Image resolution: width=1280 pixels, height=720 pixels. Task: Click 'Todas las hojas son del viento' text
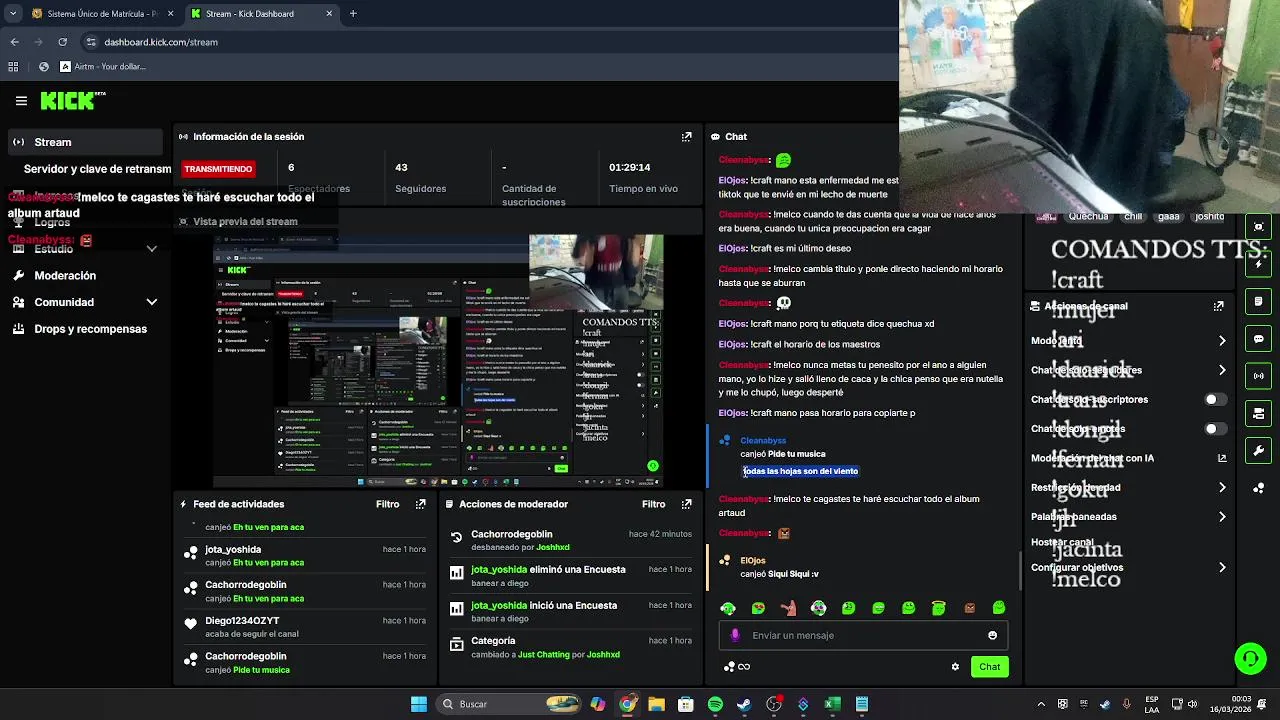[x=800, y=471]
